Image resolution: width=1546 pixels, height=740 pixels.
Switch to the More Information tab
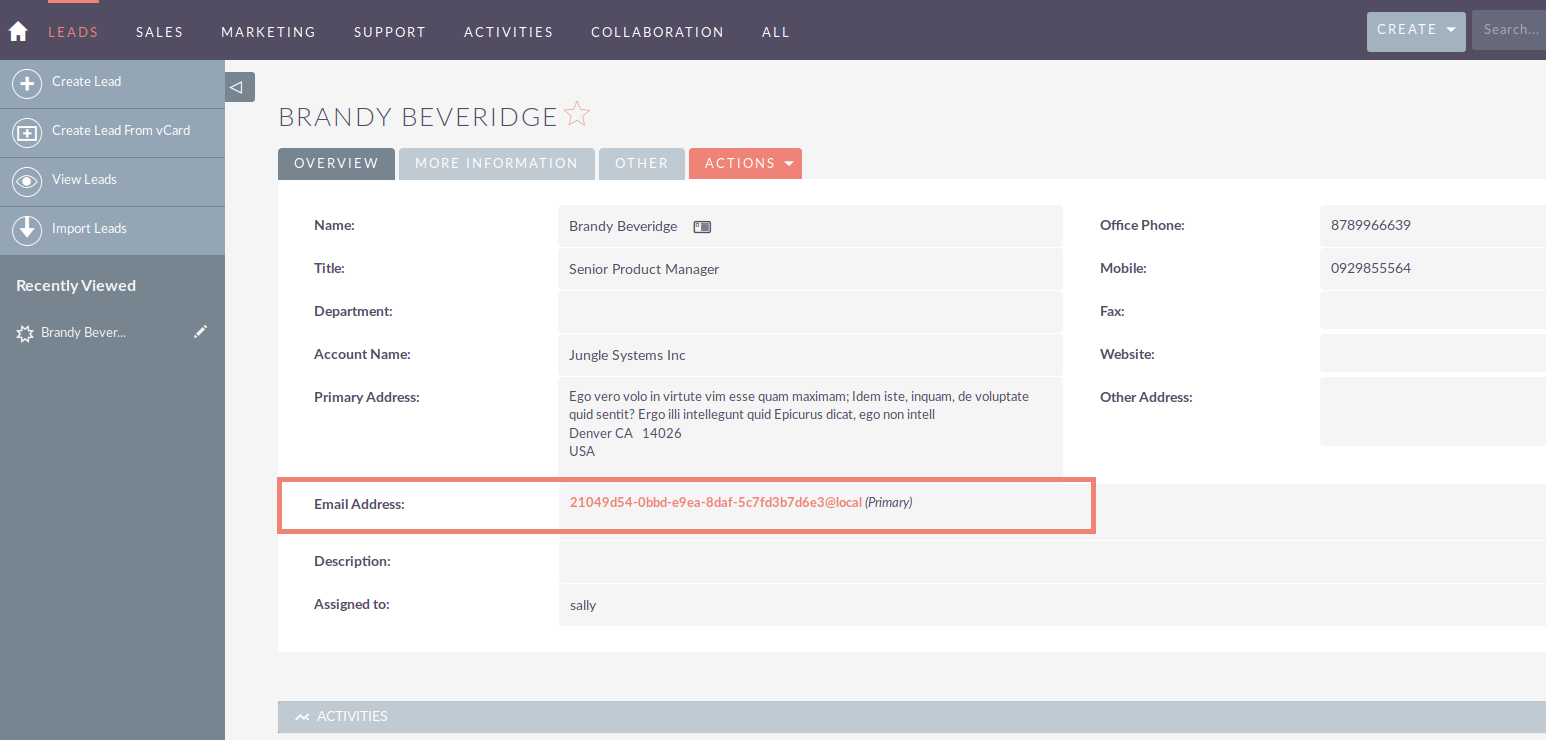point(496,164)
